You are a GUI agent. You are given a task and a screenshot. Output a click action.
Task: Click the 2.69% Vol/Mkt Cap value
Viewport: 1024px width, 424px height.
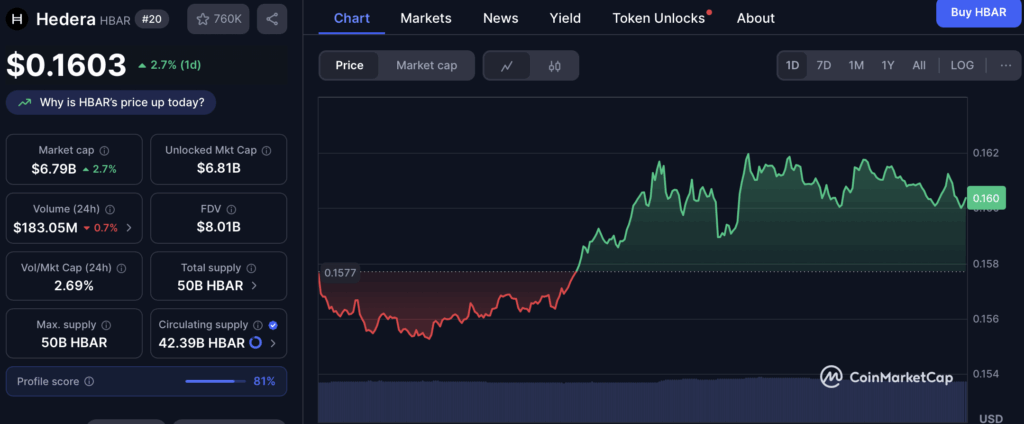click(x=74, y=285)
